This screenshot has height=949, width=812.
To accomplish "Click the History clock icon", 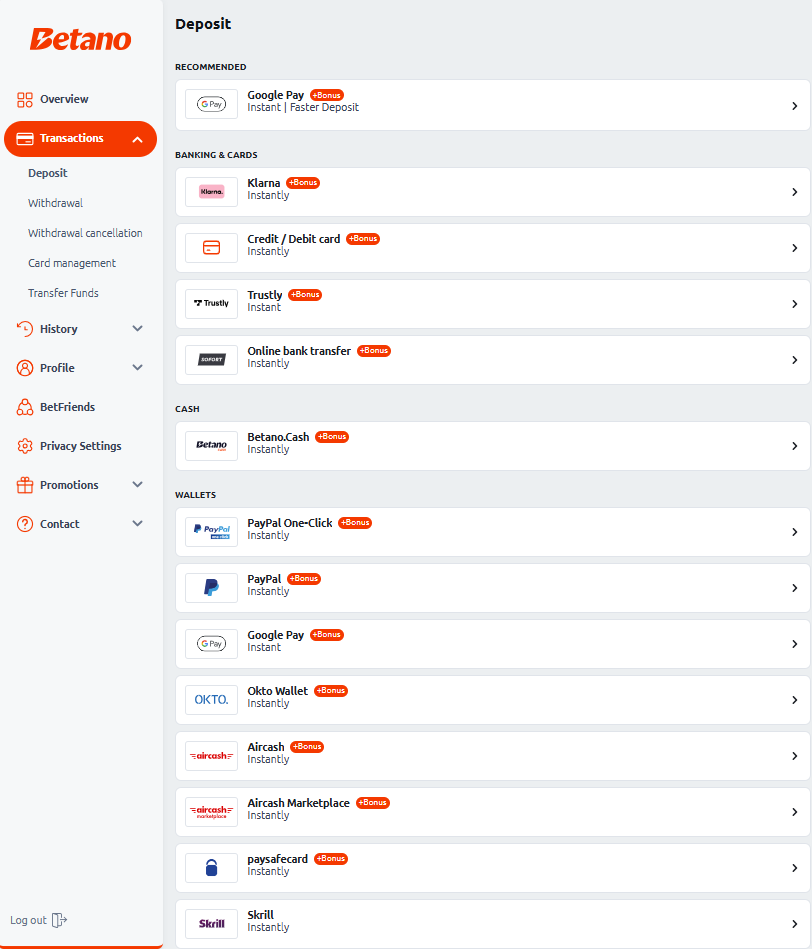I will (25, 329).
